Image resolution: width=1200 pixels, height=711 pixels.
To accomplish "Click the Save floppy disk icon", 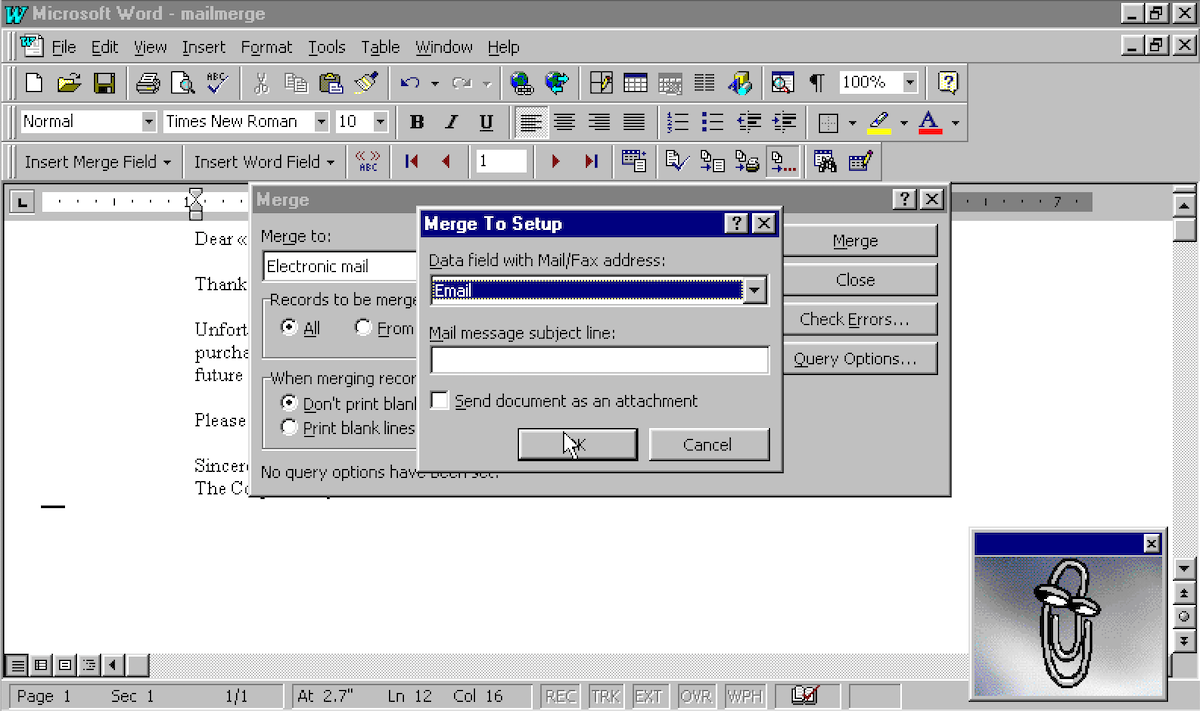I will tap(104, 82).
